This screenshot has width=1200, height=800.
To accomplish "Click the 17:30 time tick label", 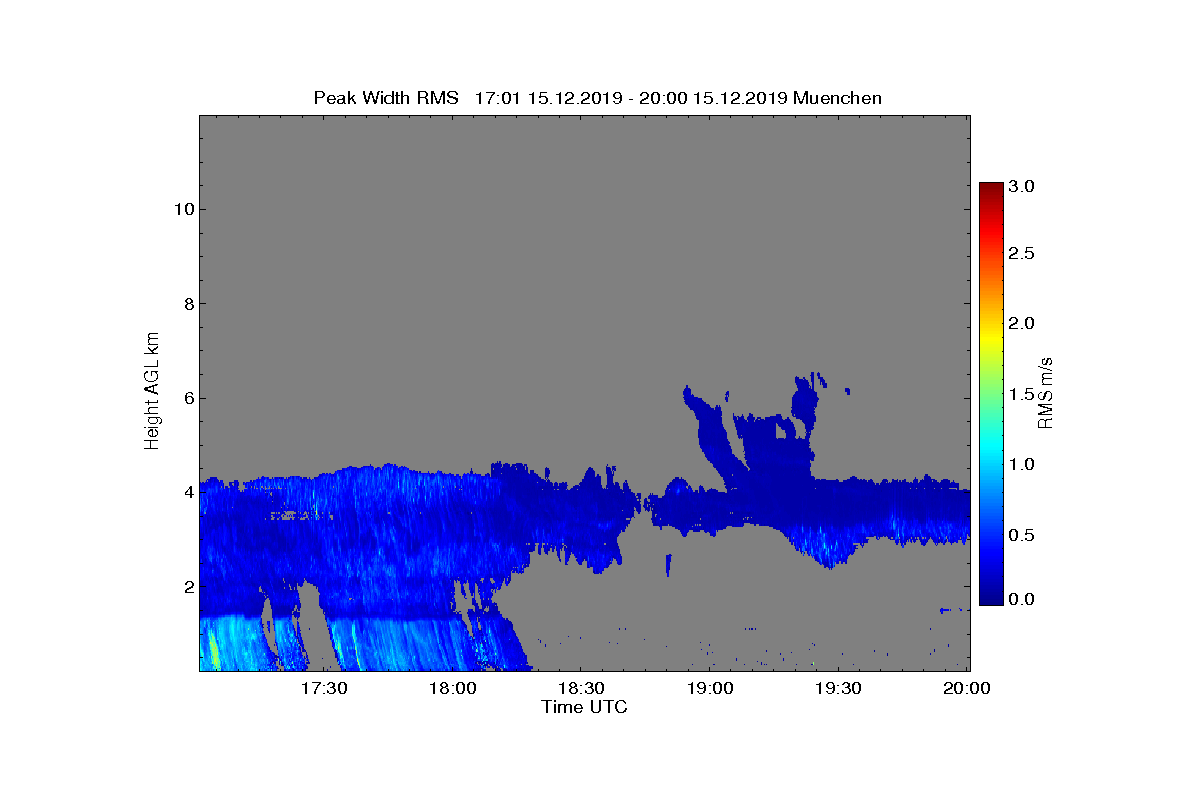I will coord(324,688).
